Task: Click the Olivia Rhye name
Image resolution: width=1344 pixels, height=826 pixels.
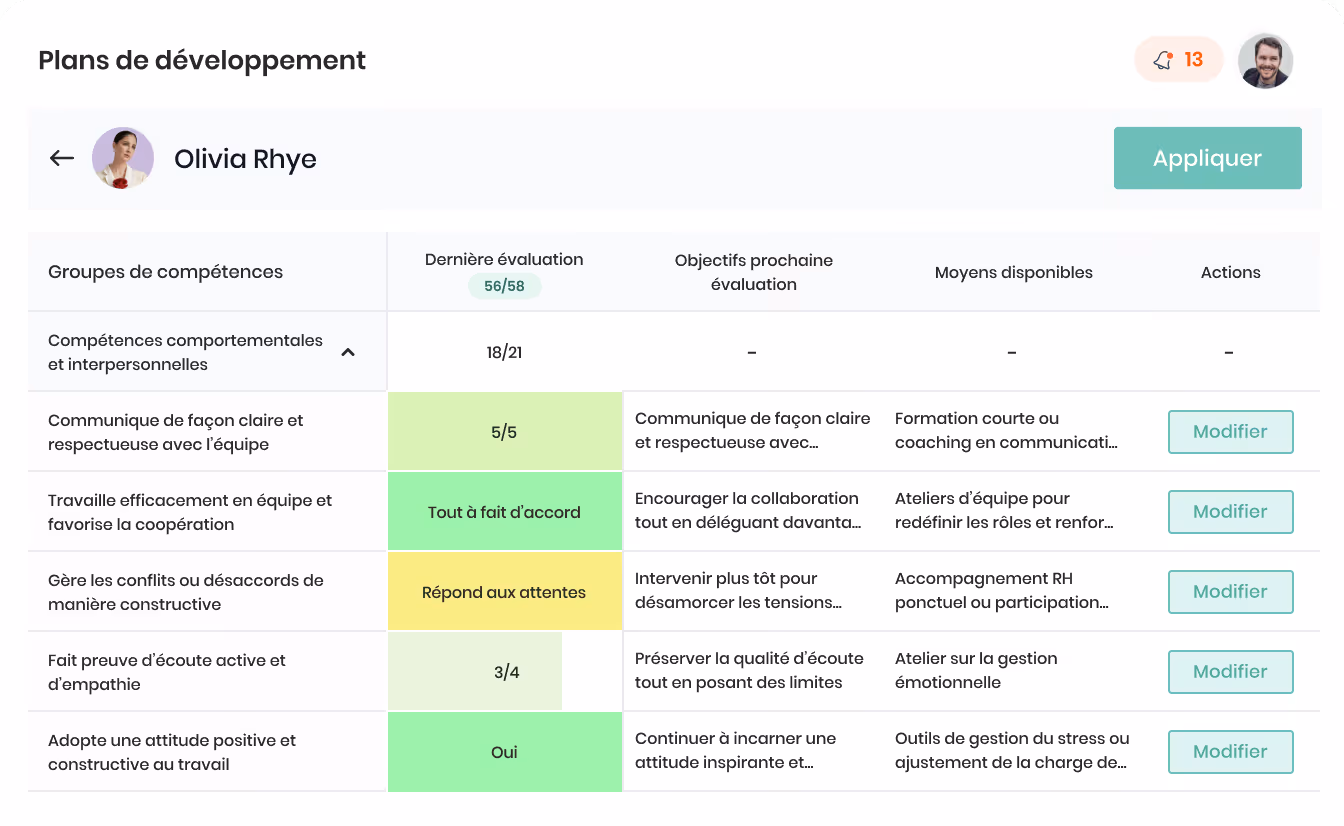Action: coord(245,159)
